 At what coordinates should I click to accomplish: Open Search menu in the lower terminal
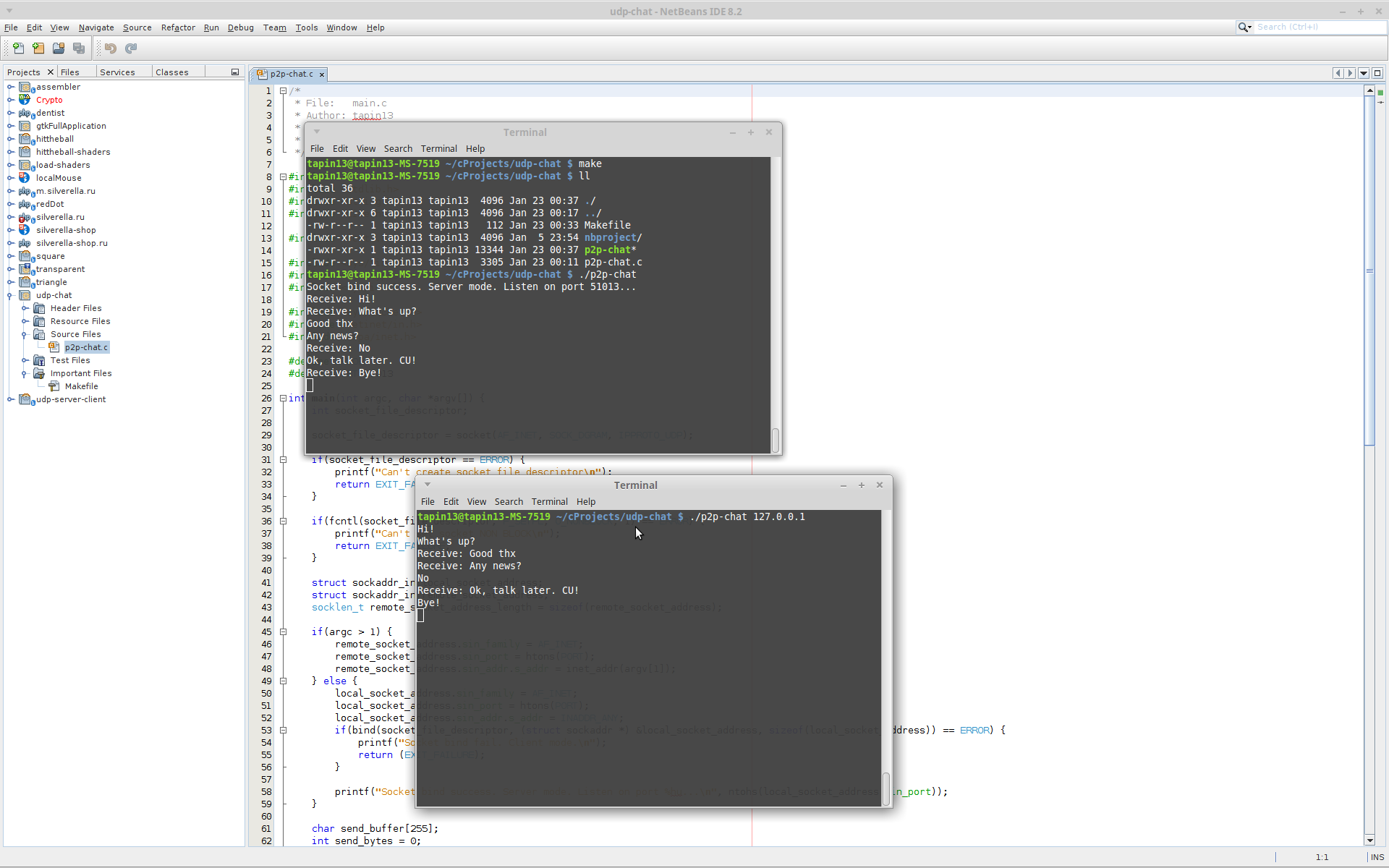pyautogui.click(x=509, y=501)
